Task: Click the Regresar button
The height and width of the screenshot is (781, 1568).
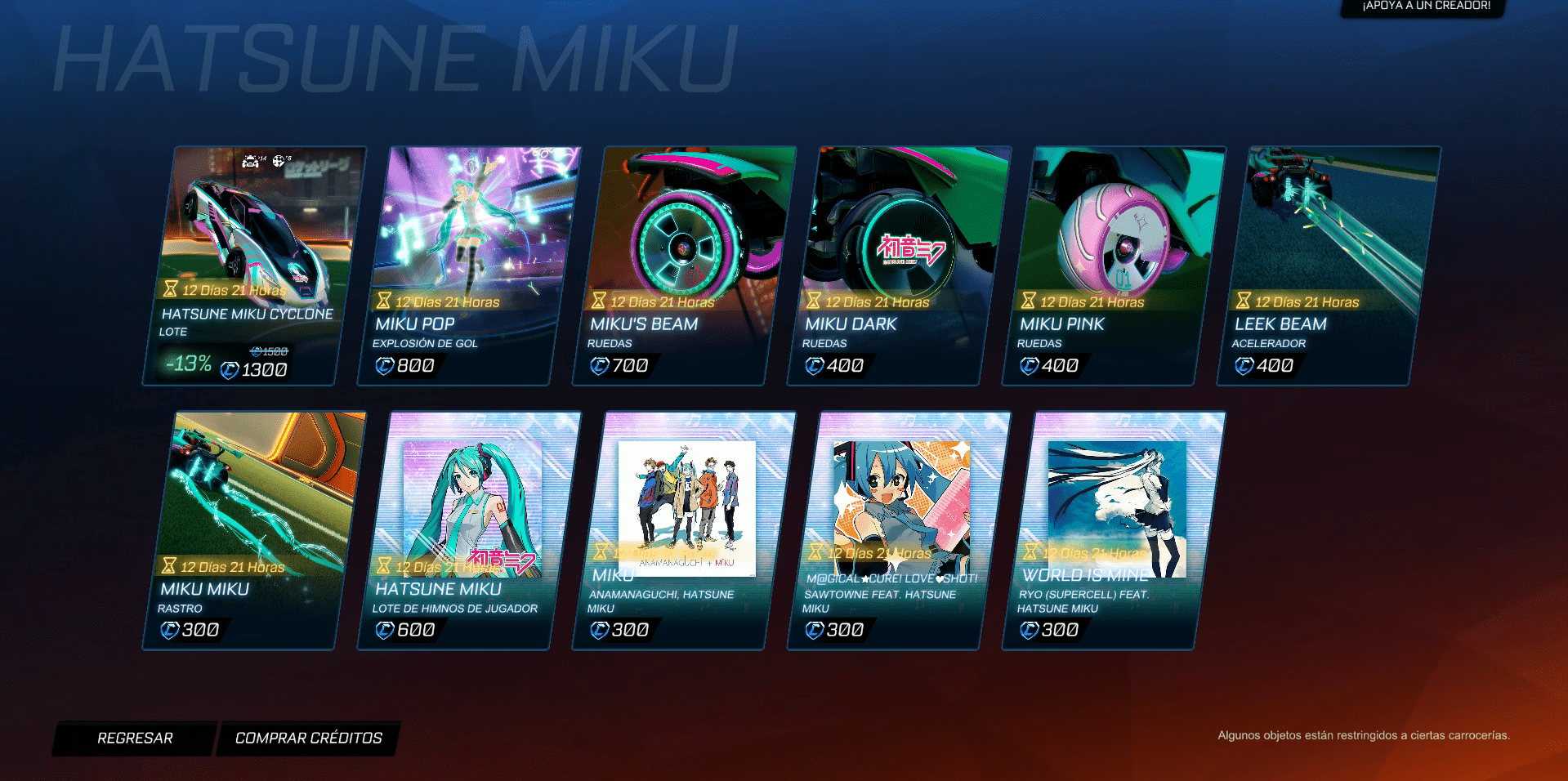Action: 135,739
